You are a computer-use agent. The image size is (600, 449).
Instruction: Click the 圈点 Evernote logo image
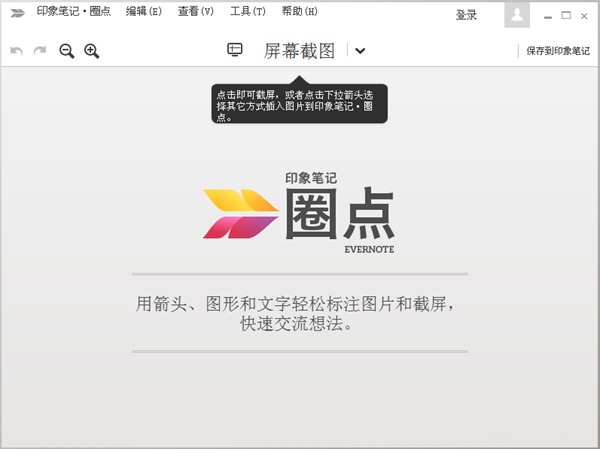tap(299, 213)
